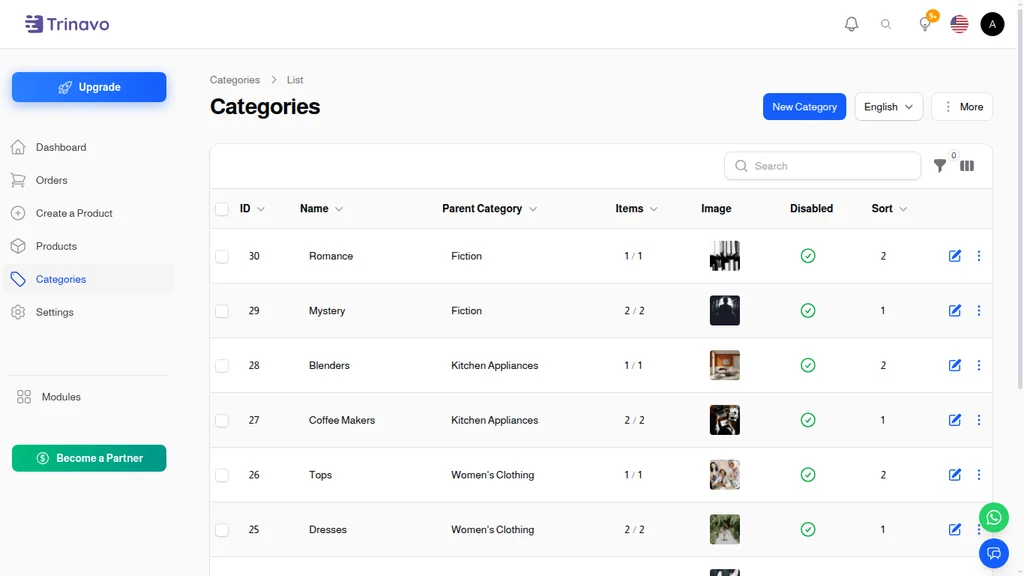Image resolution: width=1024 pixels, height=576 pixels.
Task: Click the header search magnifier icon
Action: coord(886,24)
